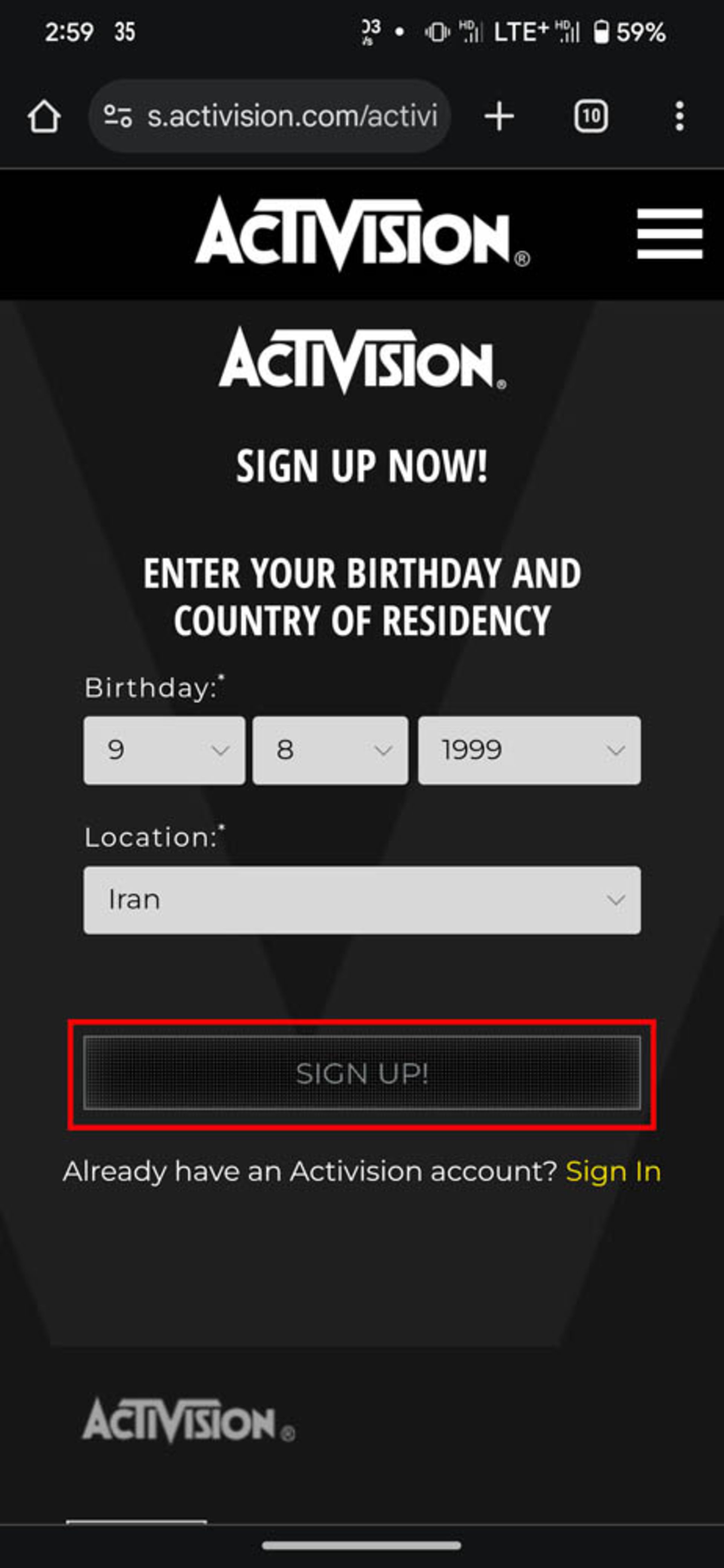
Task: Open the birthday year dropdown showing 1999
Action: (x=529, y=750)
